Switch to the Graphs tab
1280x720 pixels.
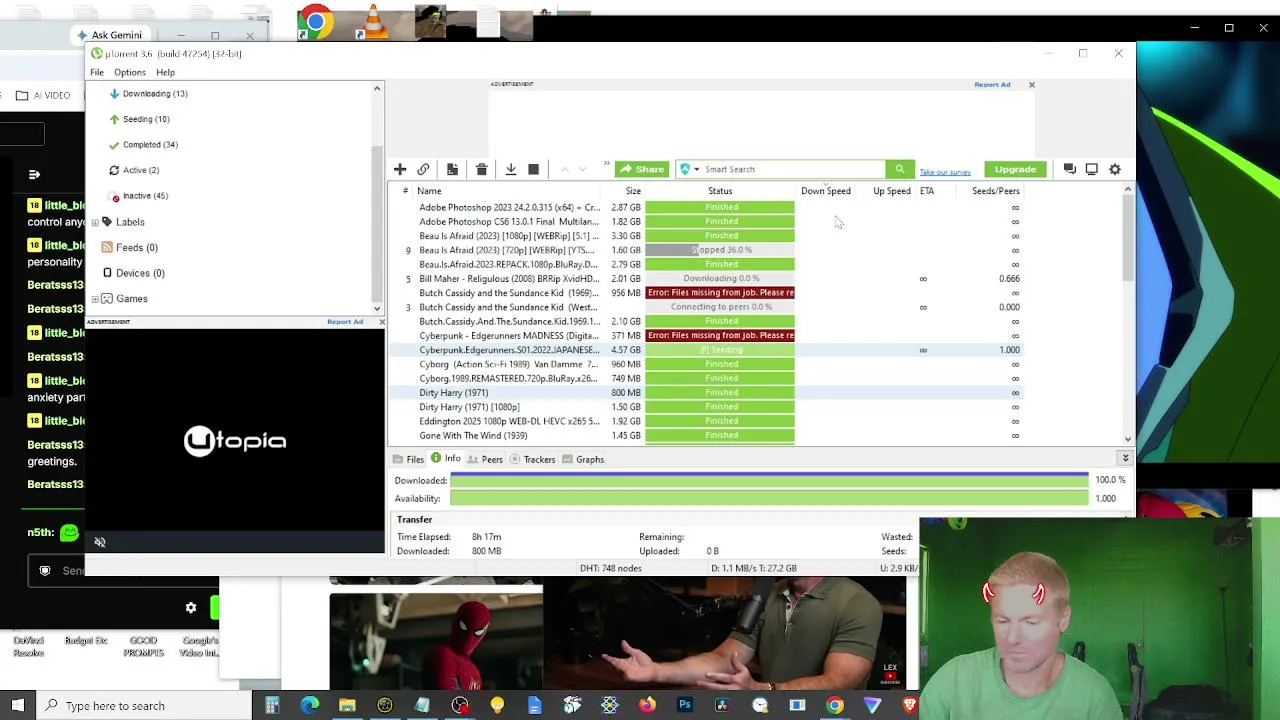click(583, 459)
